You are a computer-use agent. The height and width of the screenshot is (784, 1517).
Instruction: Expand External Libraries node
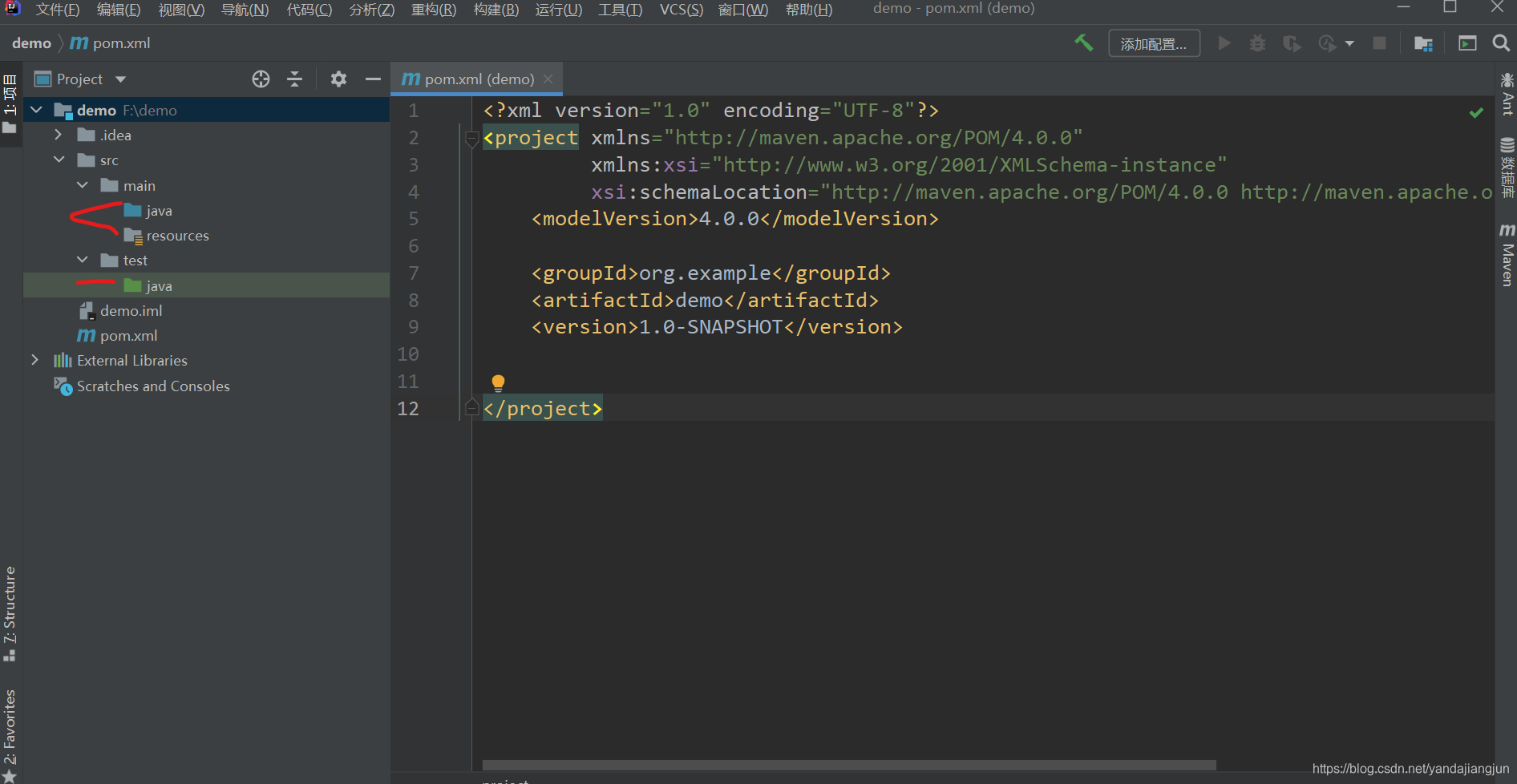pyautogui.click(x=35, y=360)
